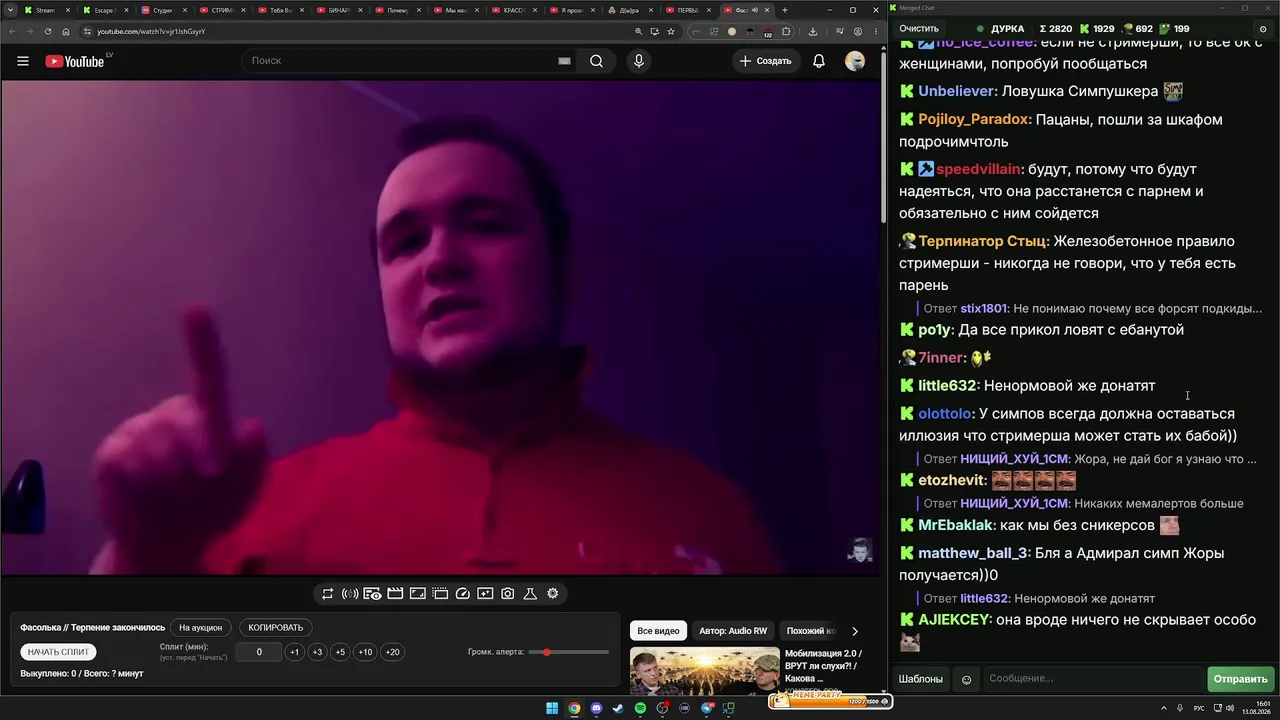This screenshot has width=1280, height=720.
Task: Open the on-screen keyboard in search box
Action: pos(564,61)
